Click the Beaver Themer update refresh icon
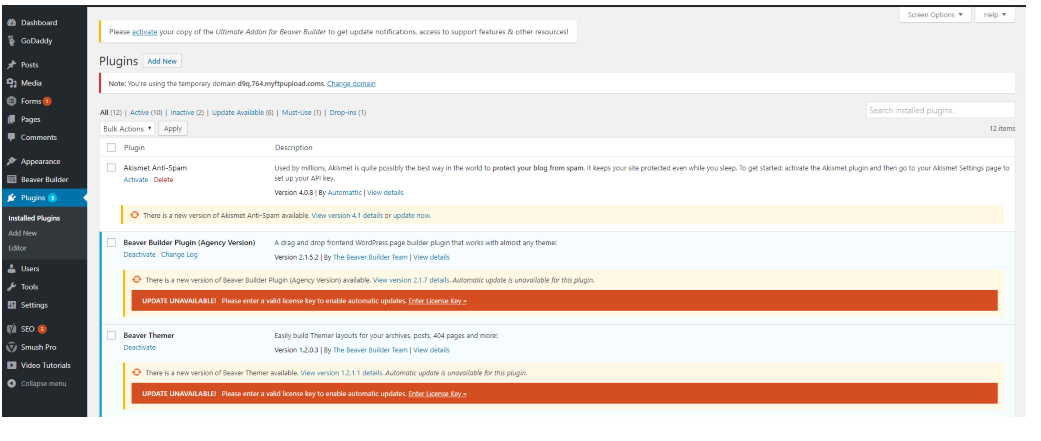The image size is (1041, 441). pos(137,373)
